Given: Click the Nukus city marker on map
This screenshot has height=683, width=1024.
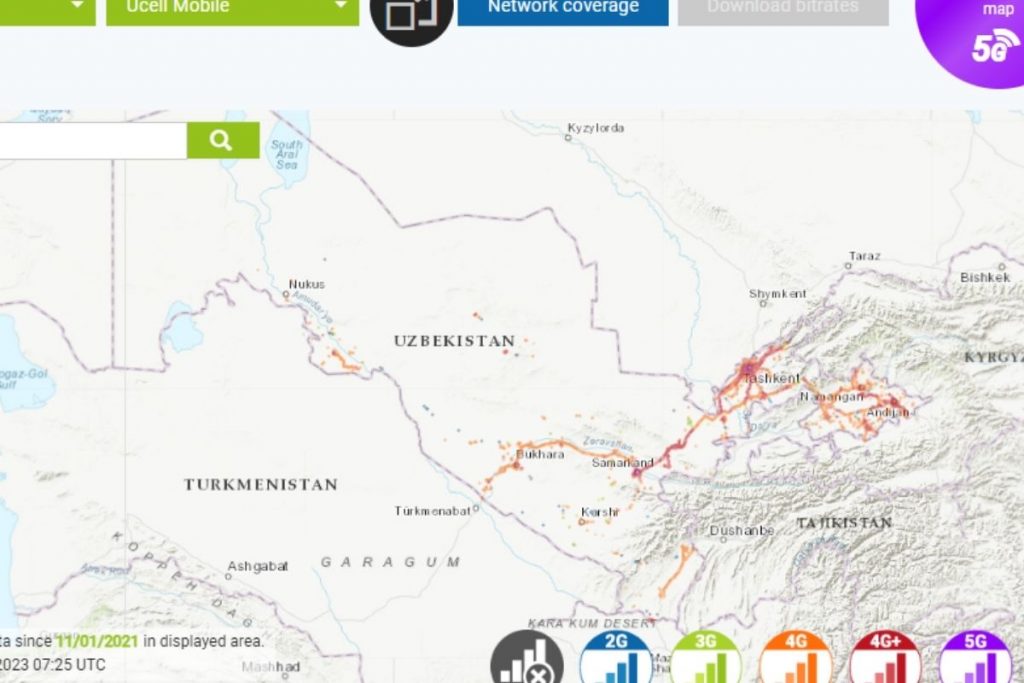Looking at the screenshot, I should [x=285, y=294].
